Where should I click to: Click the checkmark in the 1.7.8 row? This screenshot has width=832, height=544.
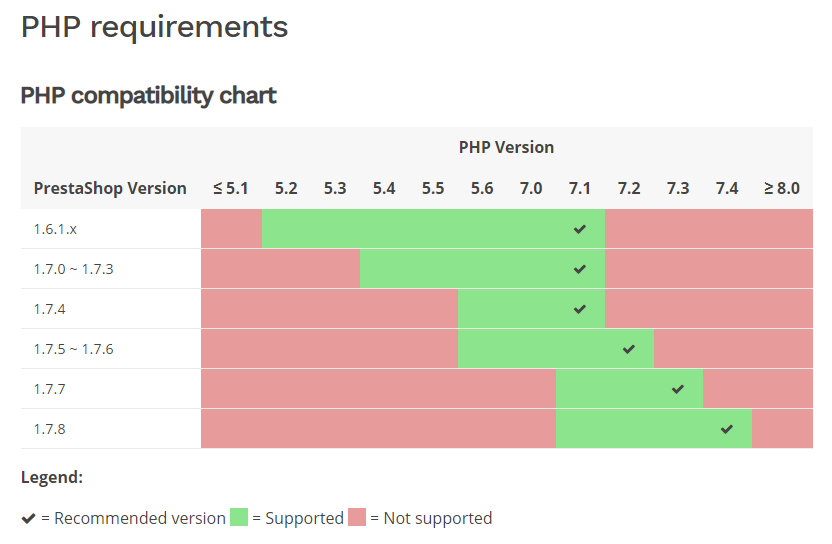[x=727, y=429]
